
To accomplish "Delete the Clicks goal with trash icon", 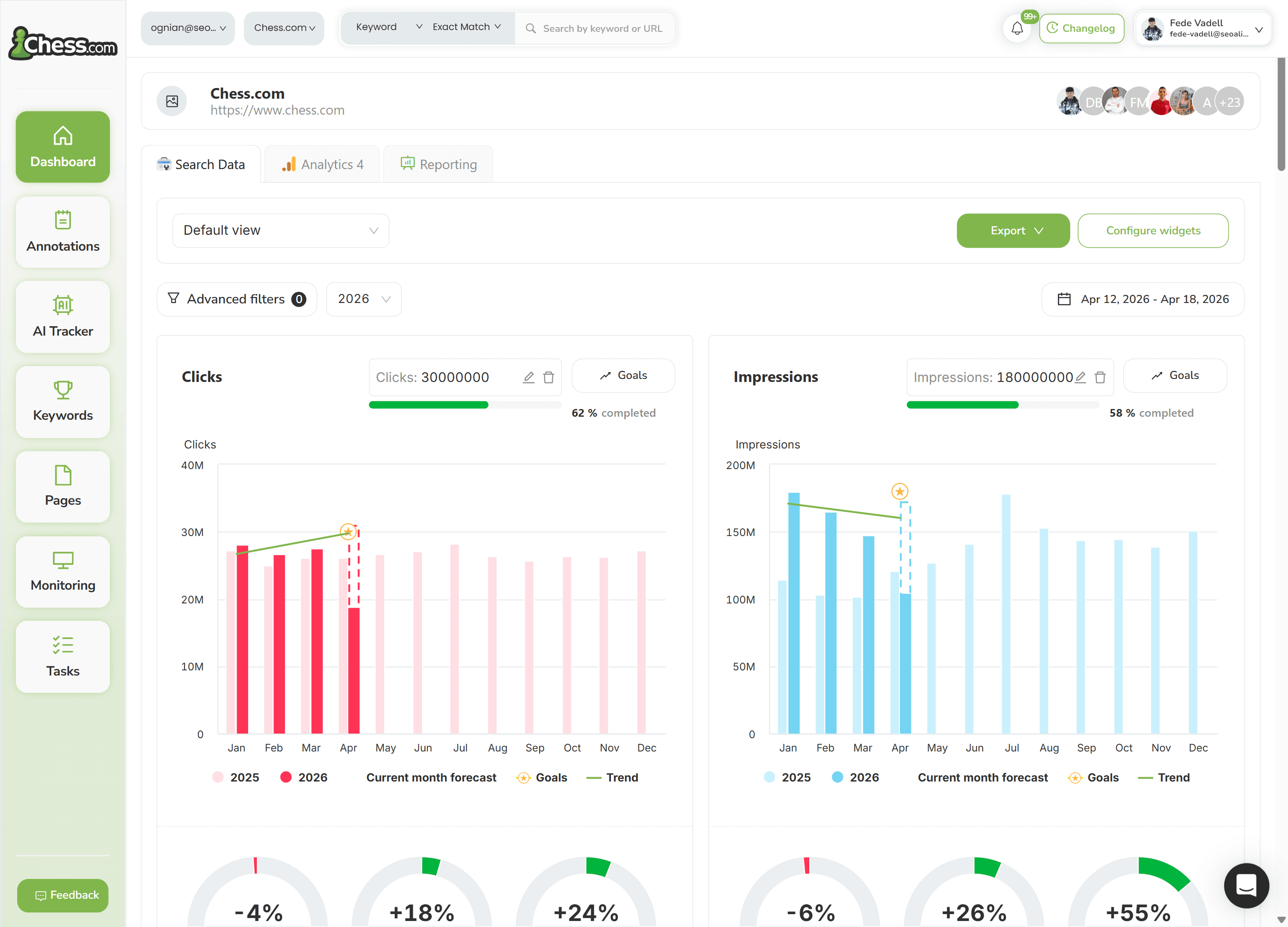I will [x=549, y=378].
